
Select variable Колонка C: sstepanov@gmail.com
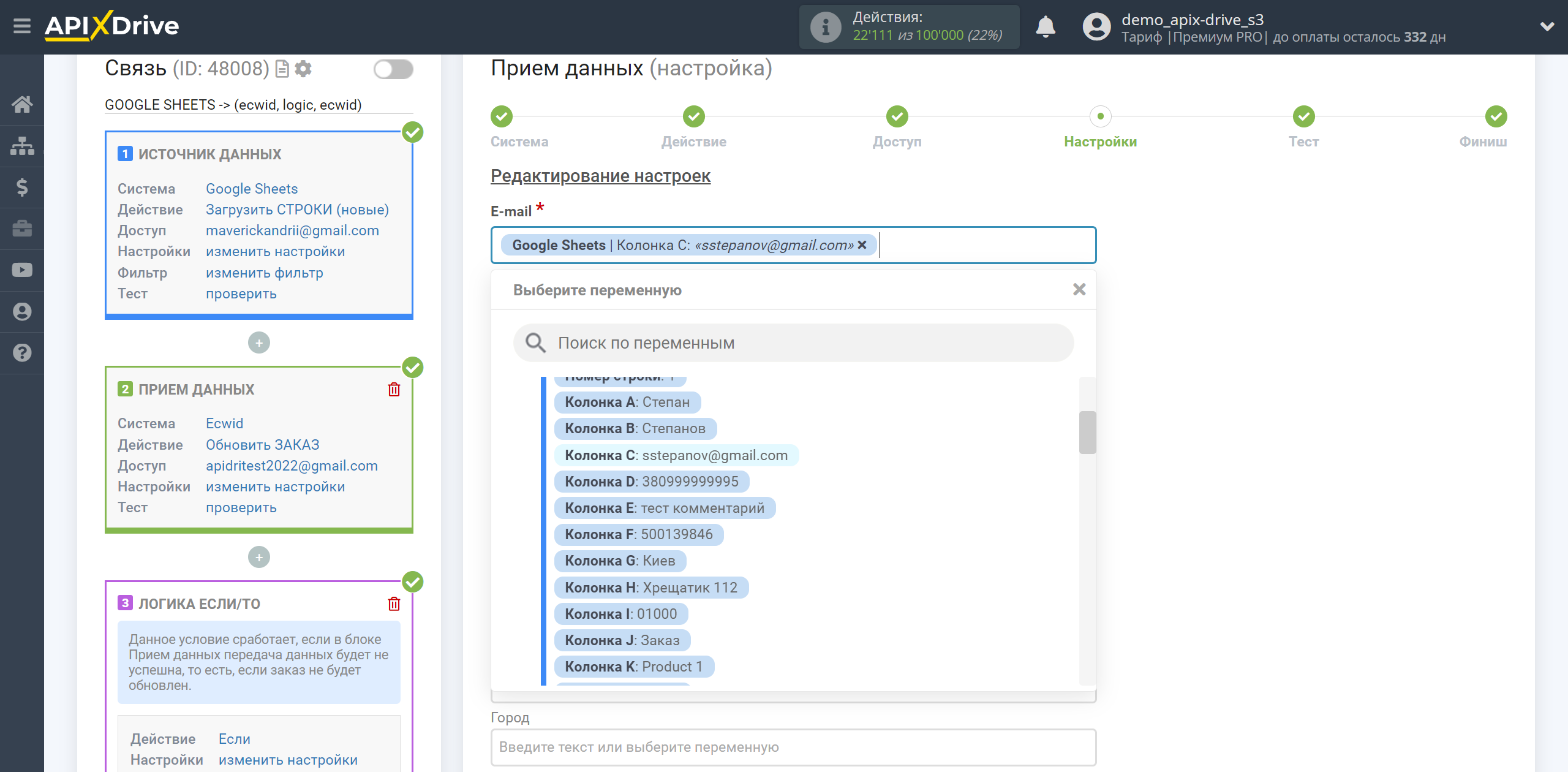pos(676,455)
